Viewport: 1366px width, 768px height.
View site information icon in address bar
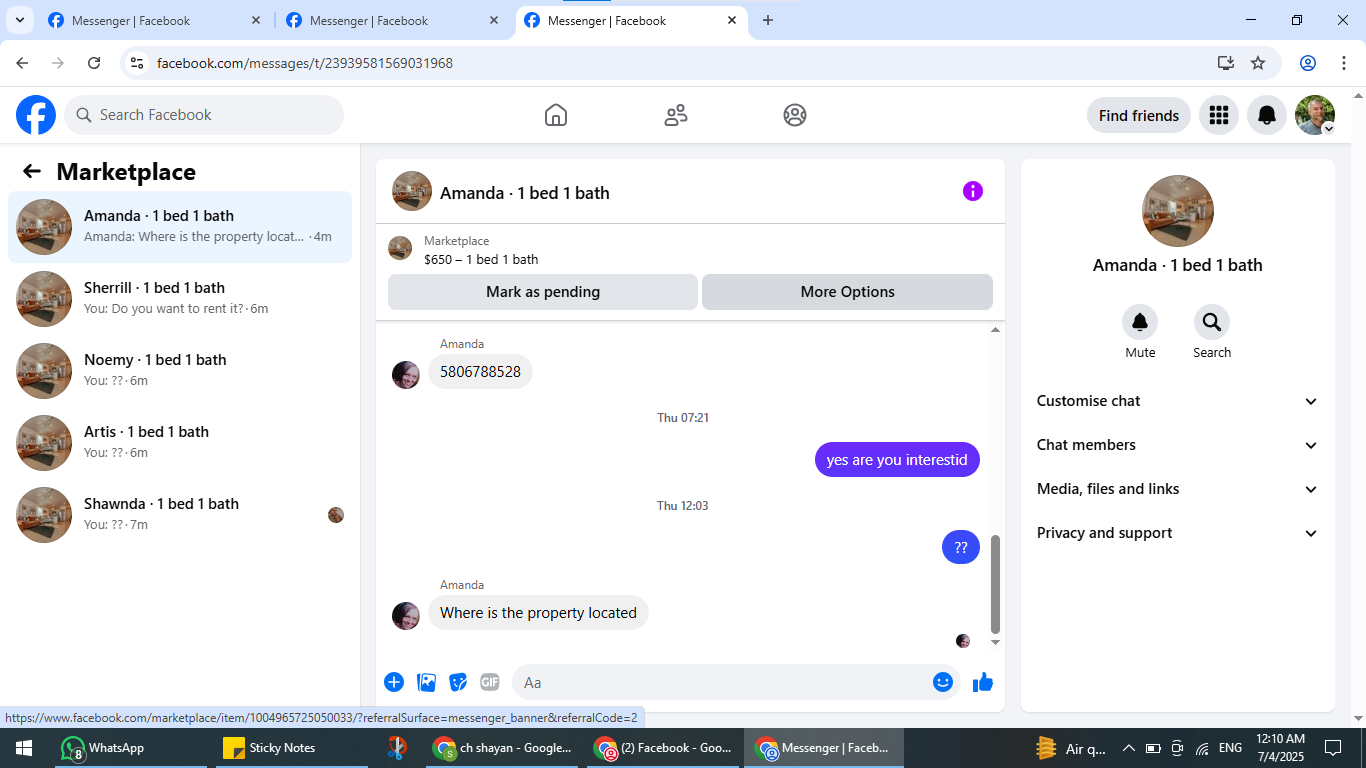[x=138, y=63]
